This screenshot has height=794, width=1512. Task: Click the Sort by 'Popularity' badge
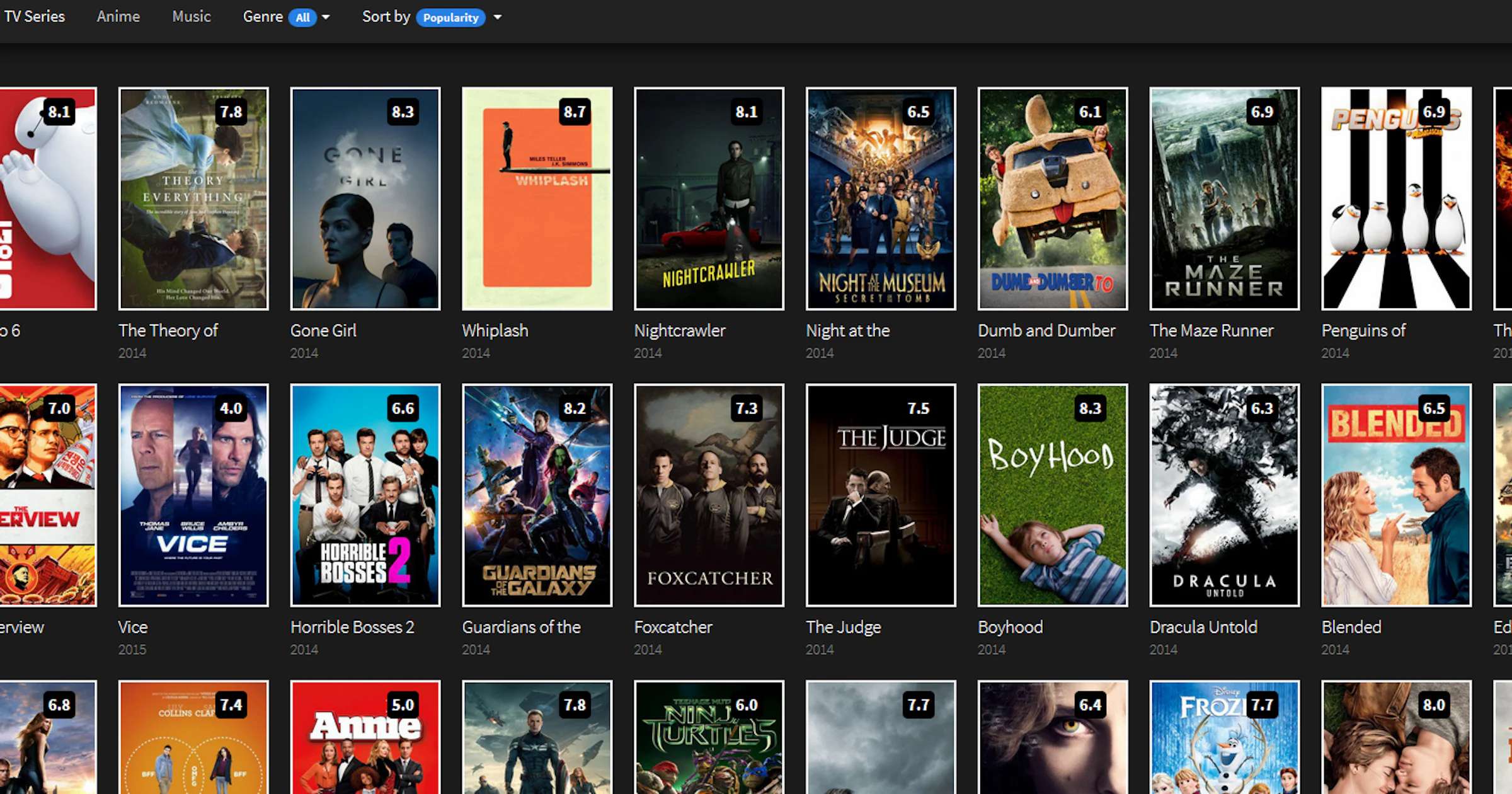(x=450, y=18)
